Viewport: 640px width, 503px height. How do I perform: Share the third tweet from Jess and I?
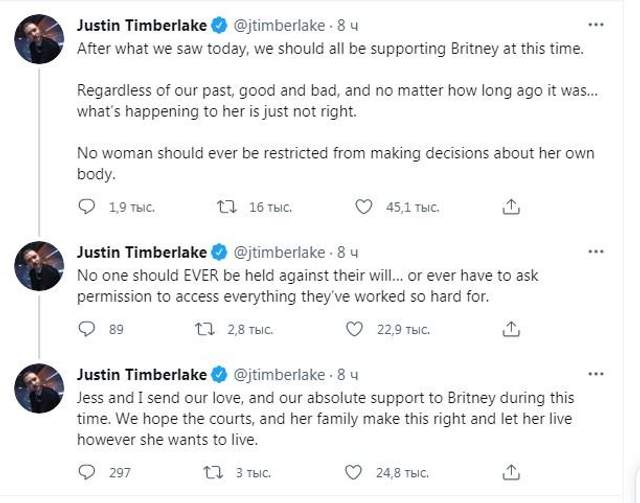pyautogui.click(x=510, y=472)
